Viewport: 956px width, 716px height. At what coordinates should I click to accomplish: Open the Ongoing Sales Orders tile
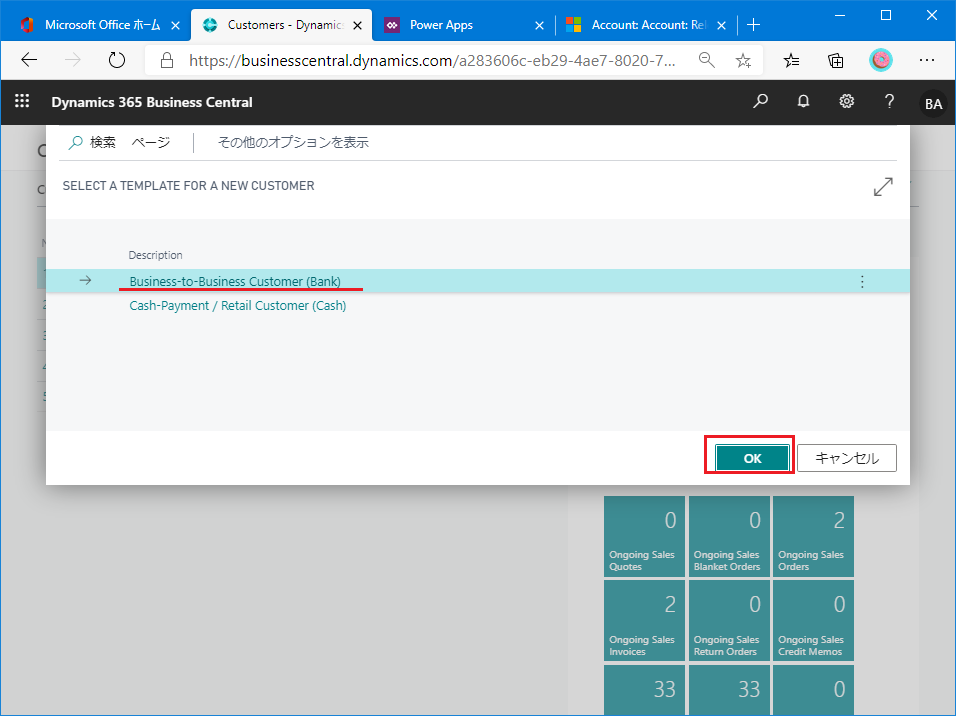813,536
